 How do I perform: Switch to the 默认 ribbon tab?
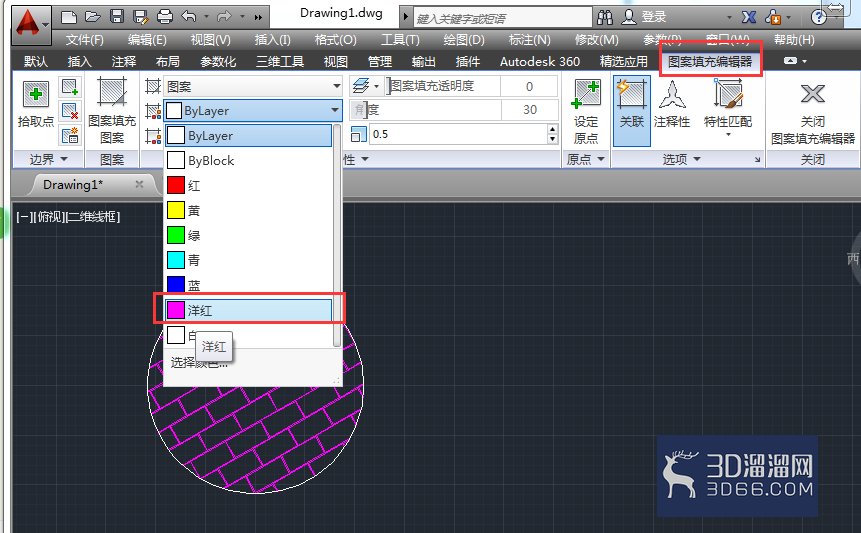[x=36, y=61]
